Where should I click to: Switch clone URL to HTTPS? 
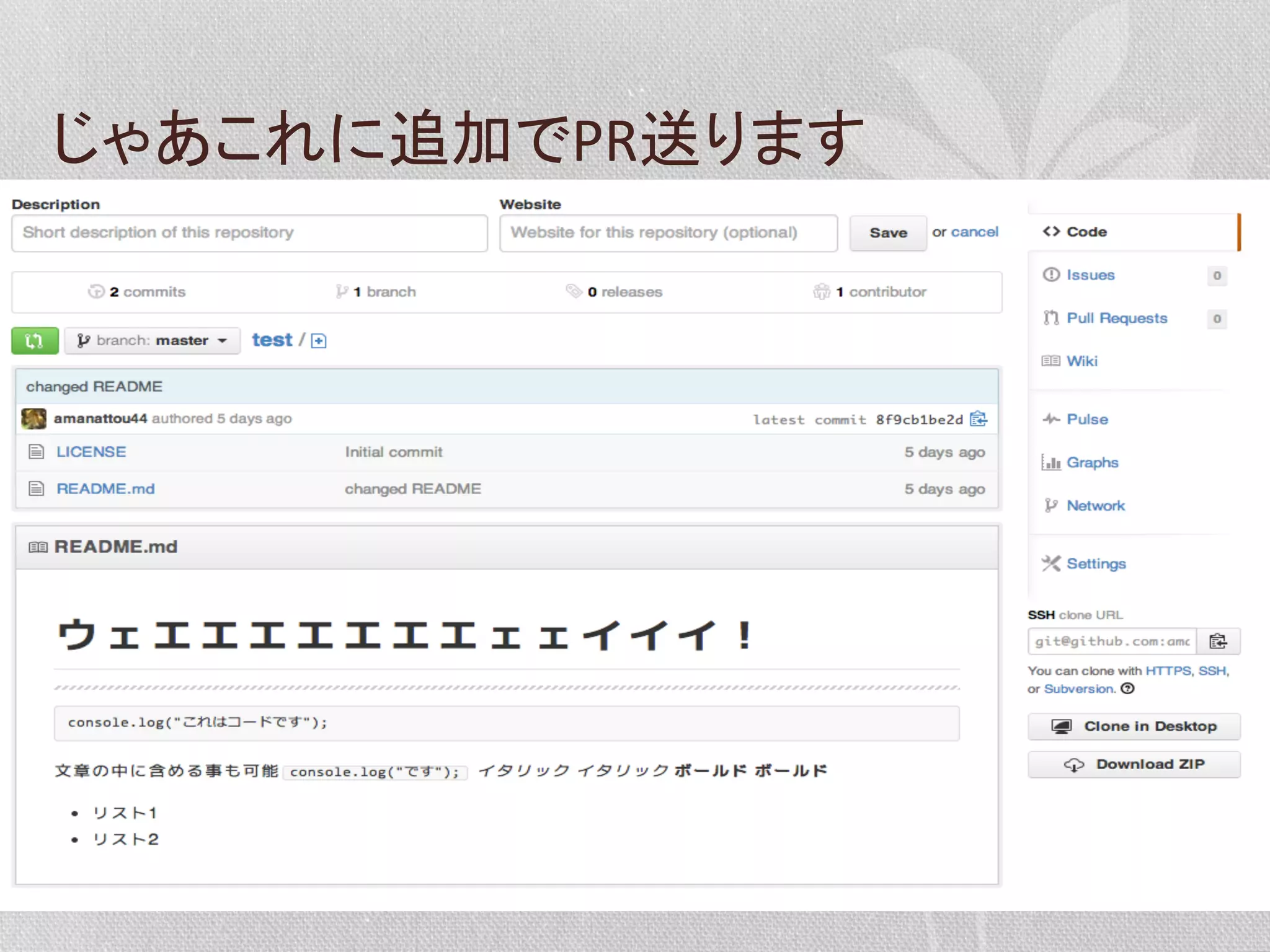1168,671
